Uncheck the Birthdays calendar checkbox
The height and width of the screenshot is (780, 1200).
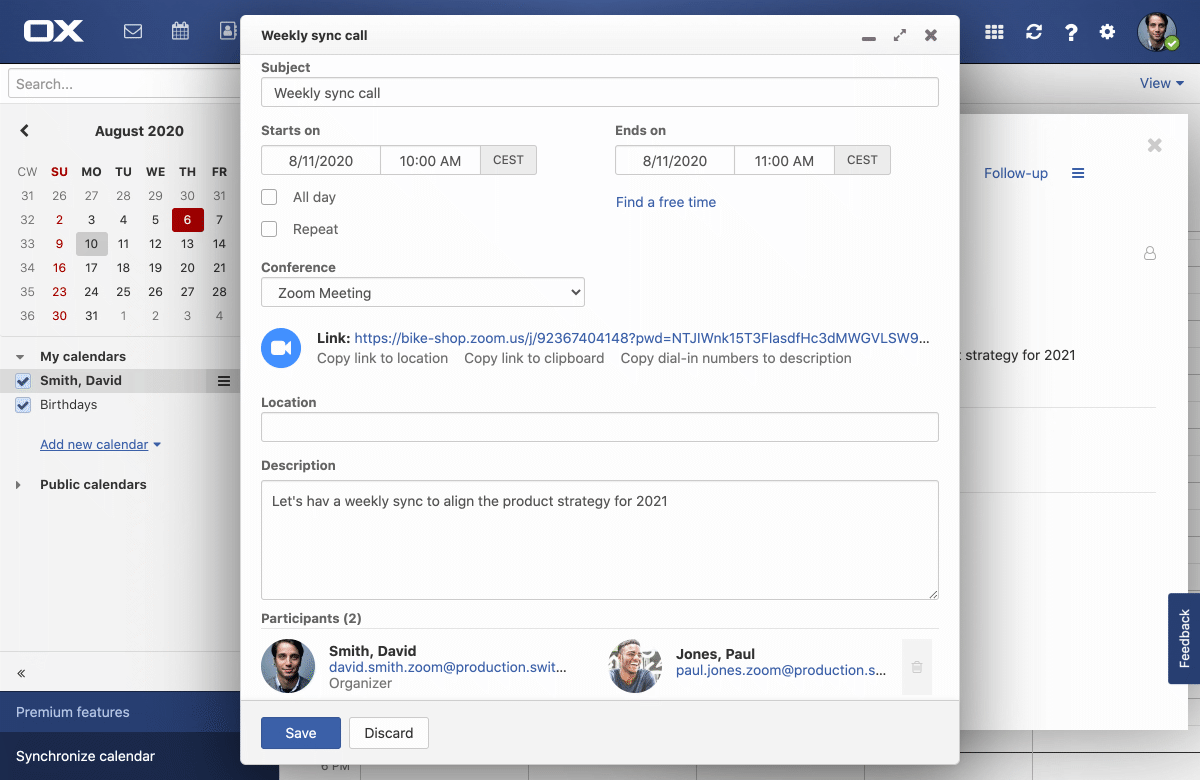[x=23, y=405]
